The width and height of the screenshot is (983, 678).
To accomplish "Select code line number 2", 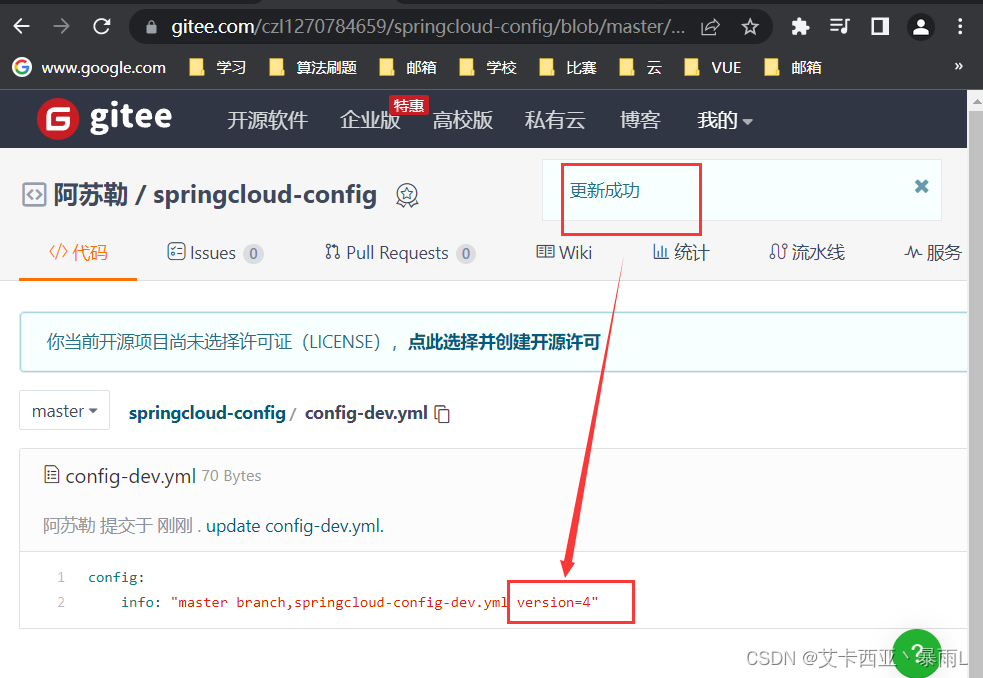I will click(x=61, y=602).
